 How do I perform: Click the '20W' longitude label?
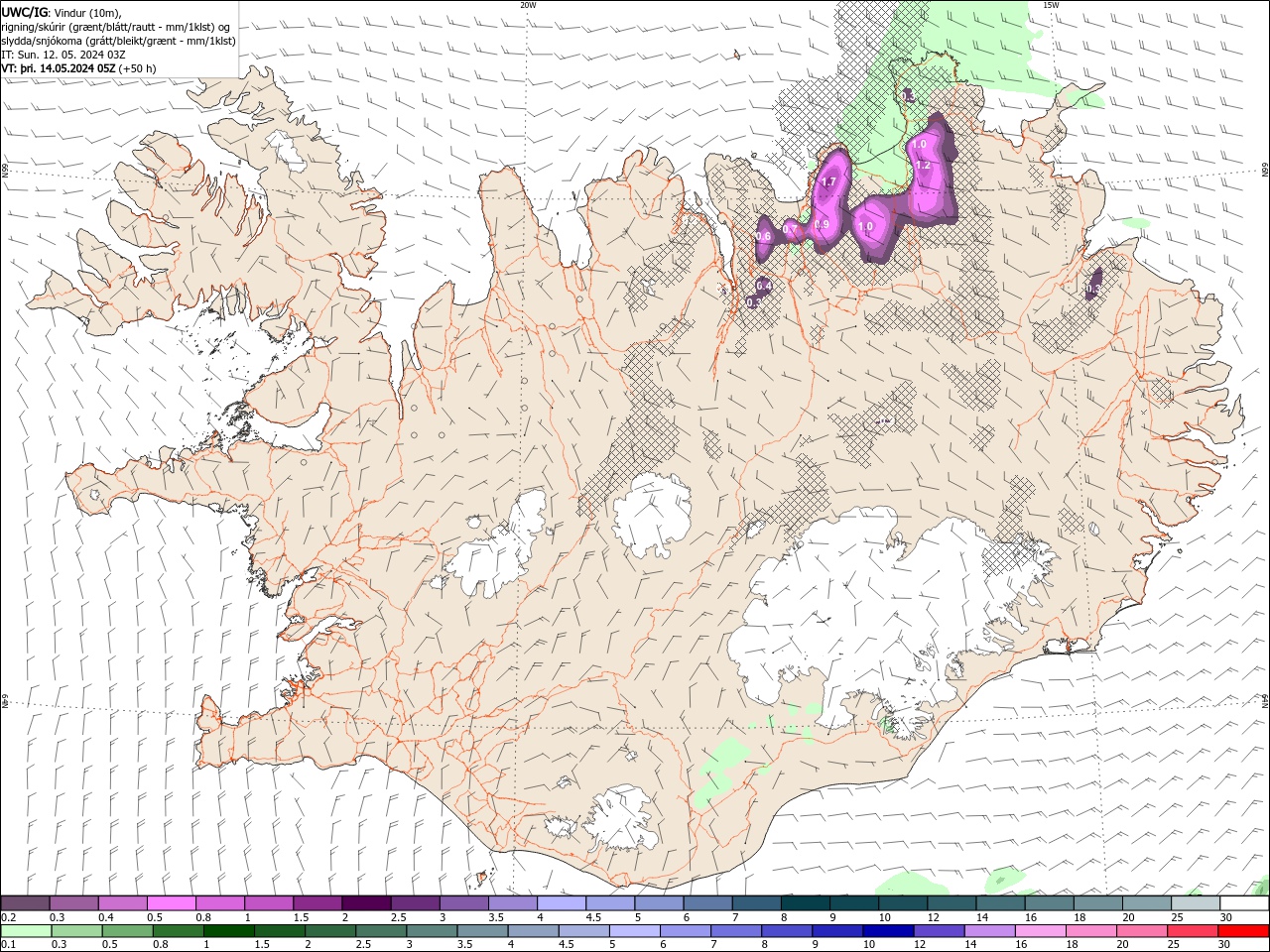pos(528,5)
